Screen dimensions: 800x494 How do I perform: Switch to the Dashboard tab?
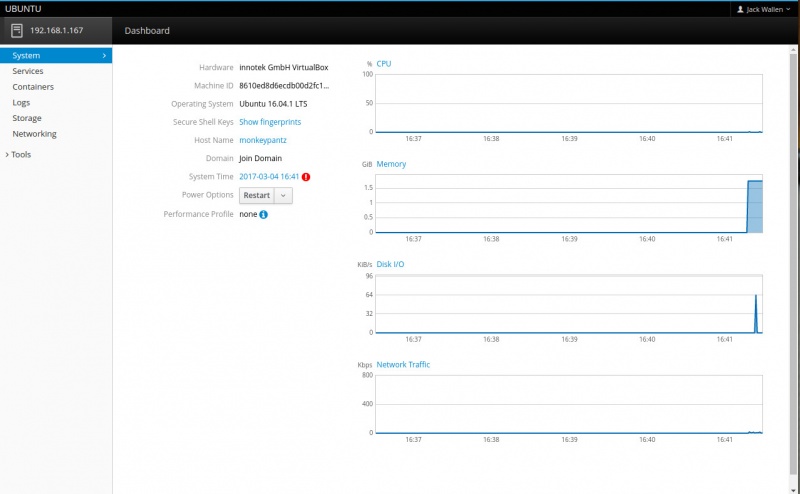[x=147, y=31]
